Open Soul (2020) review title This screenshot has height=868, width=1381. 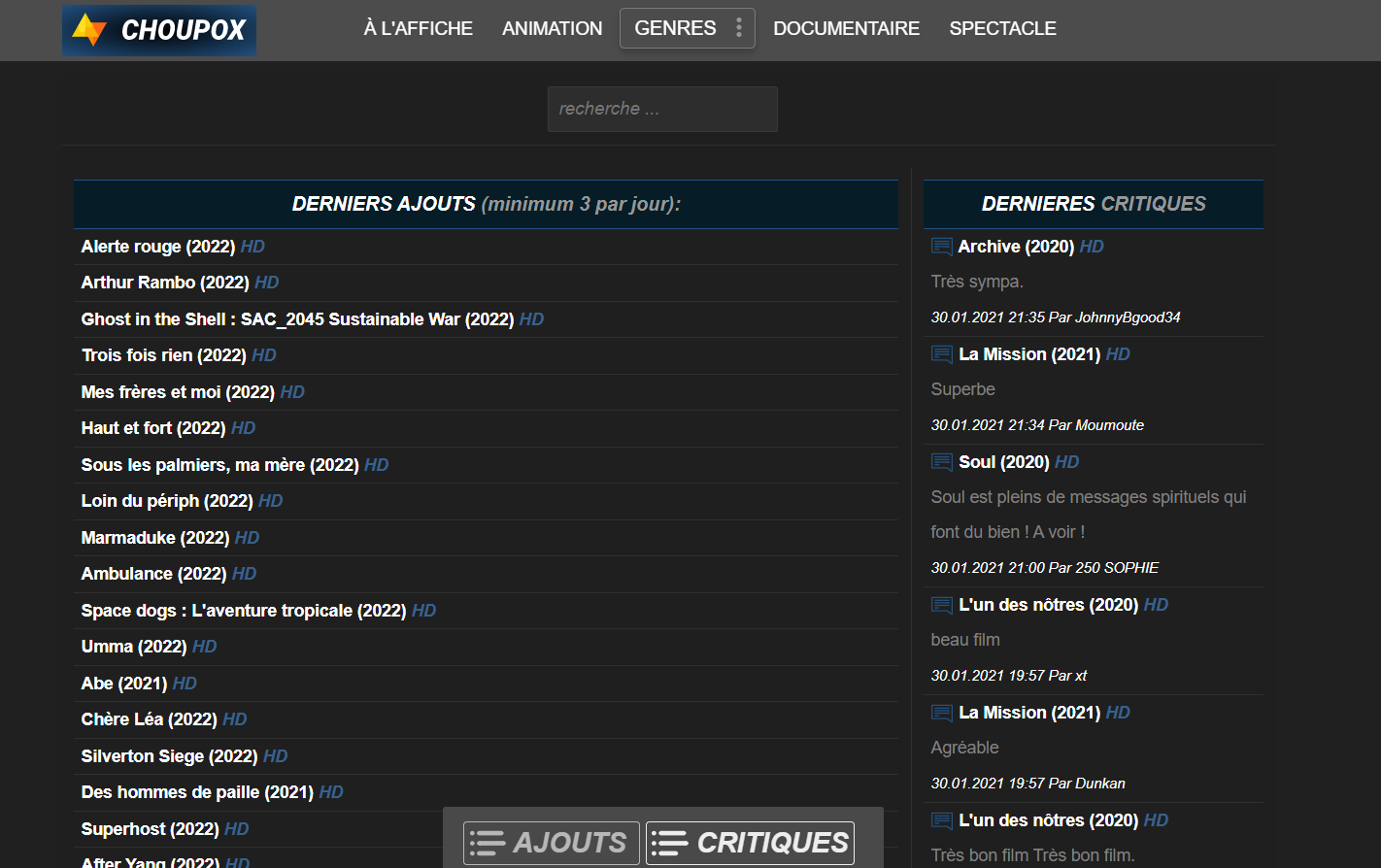1004,462
